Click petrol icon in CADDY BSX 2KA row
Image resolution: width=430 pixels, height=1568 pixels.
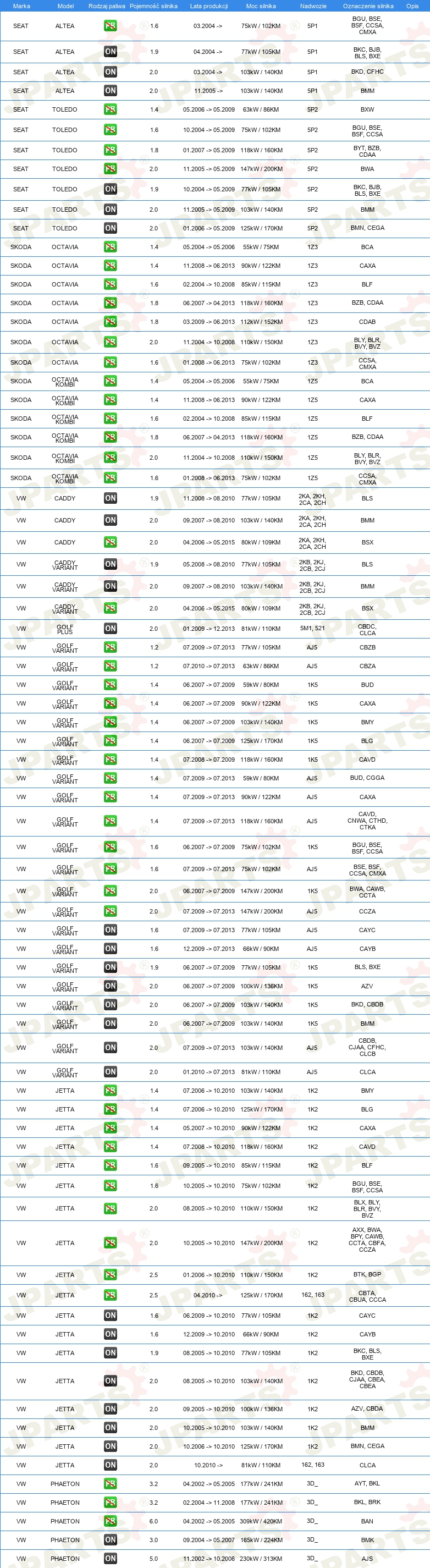coord(110,542)
